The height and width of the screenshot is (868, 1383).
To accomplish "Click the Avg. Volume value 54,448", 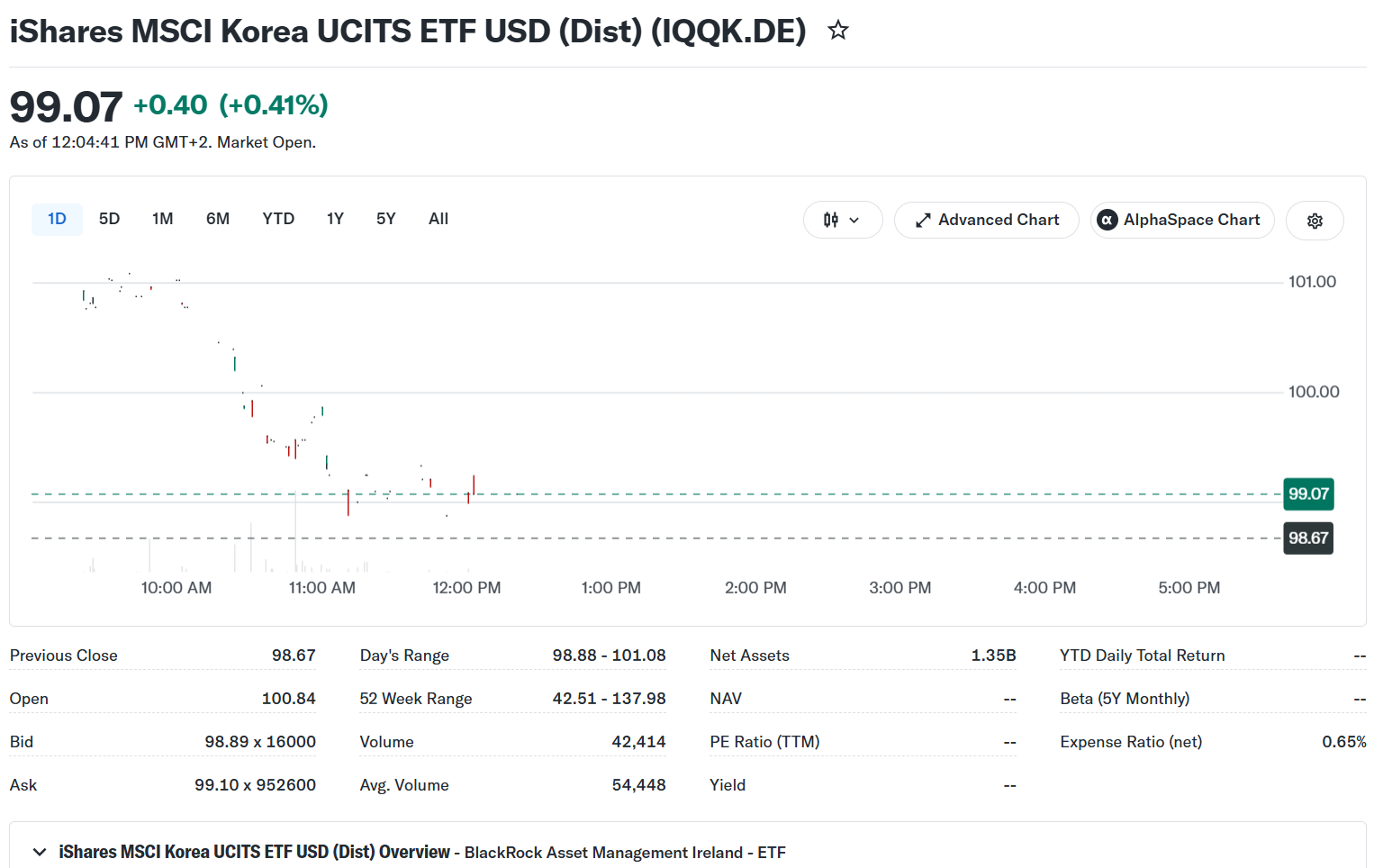I will pos(639,785).
